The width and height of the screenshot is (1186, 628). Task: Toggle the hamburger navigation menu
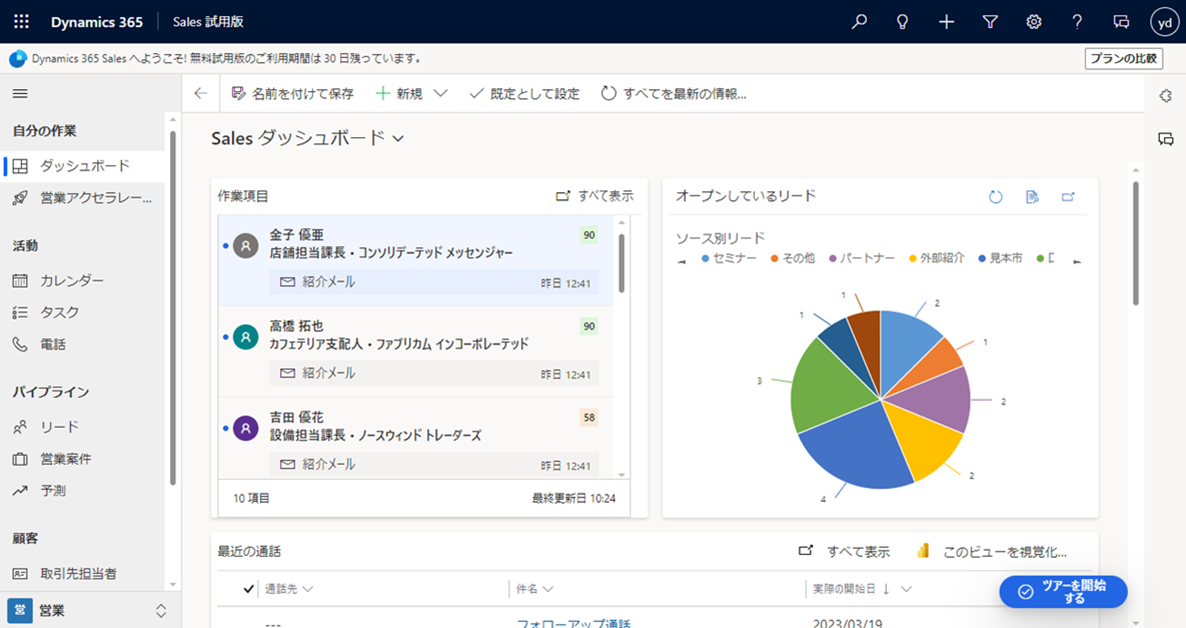coord(20,94)
